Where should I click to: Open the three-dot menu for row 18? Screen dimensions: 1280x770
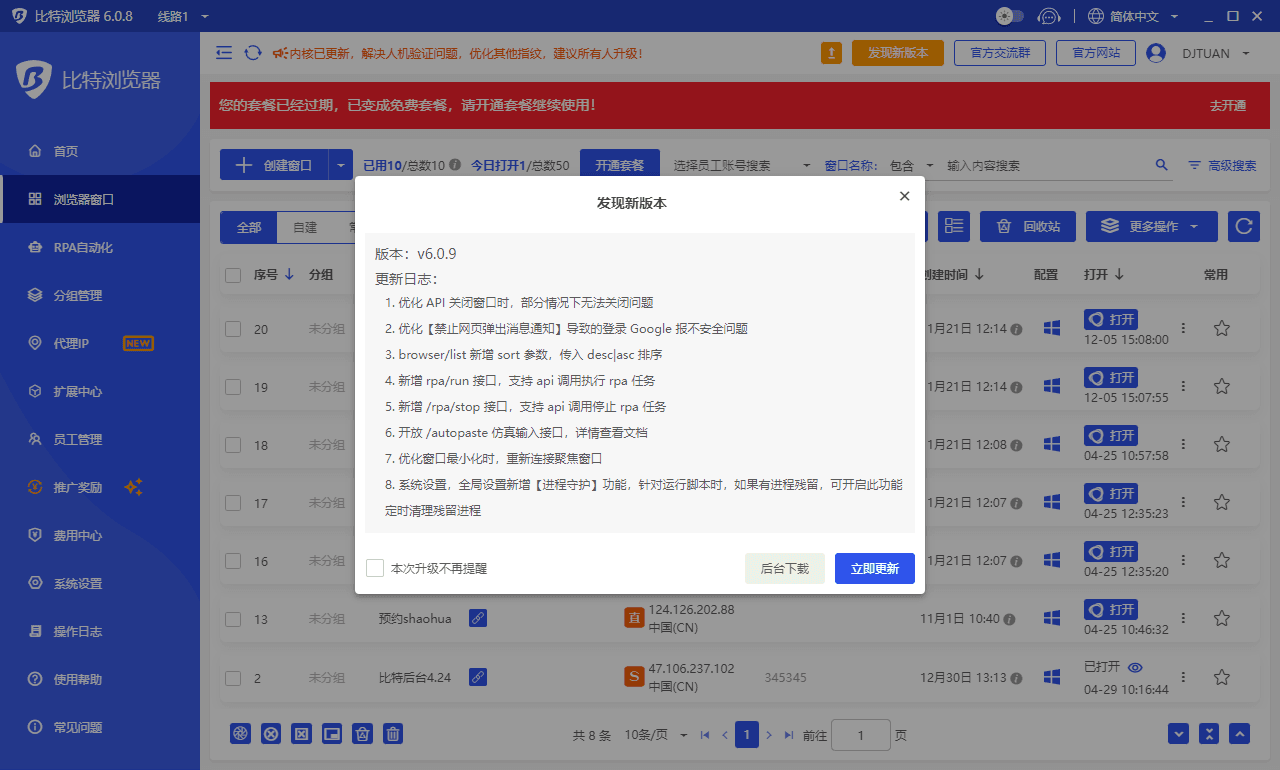coord(1184,444)
